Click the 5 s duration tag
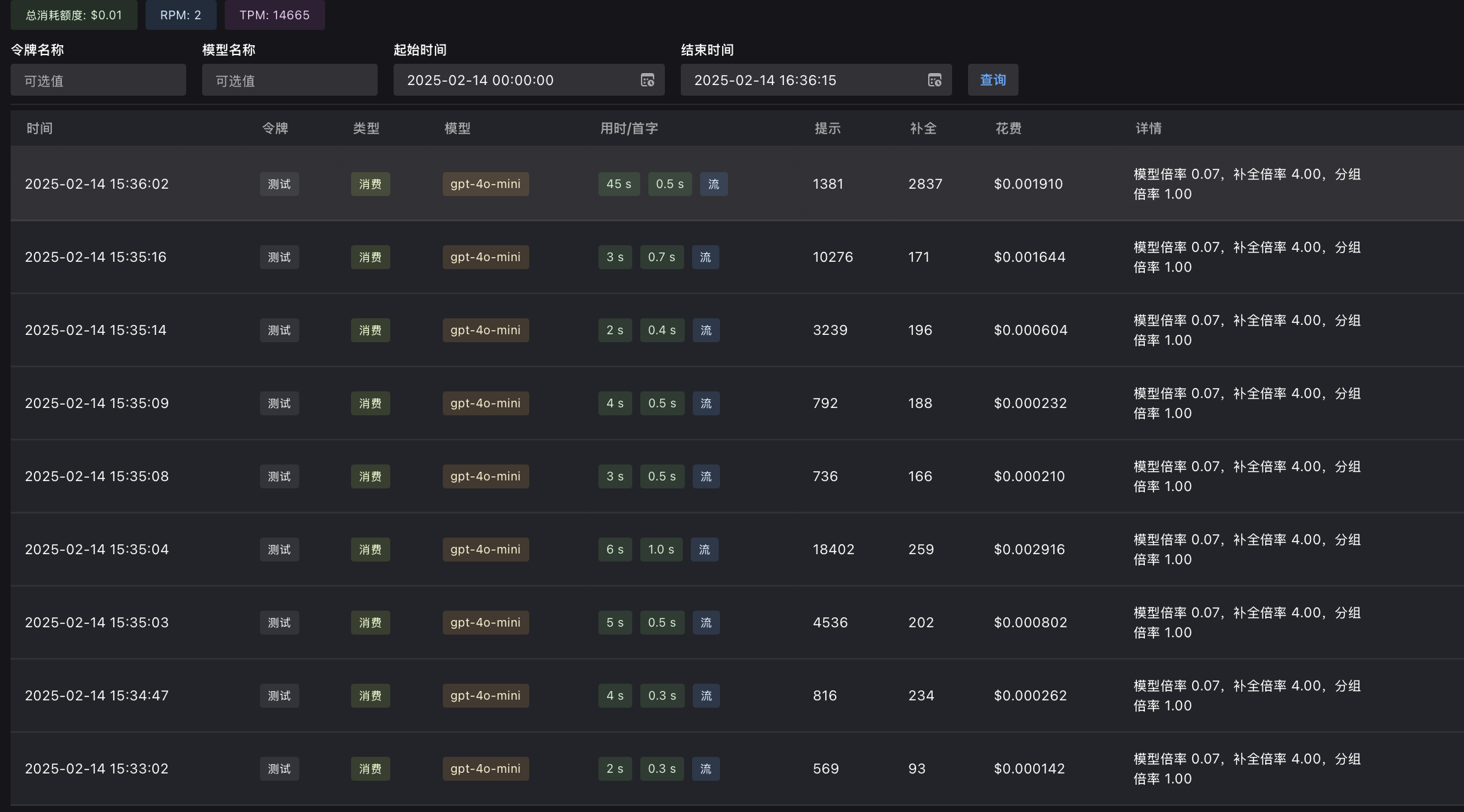Viewport: 1464px width, 812px height. [x=615, y=623]
